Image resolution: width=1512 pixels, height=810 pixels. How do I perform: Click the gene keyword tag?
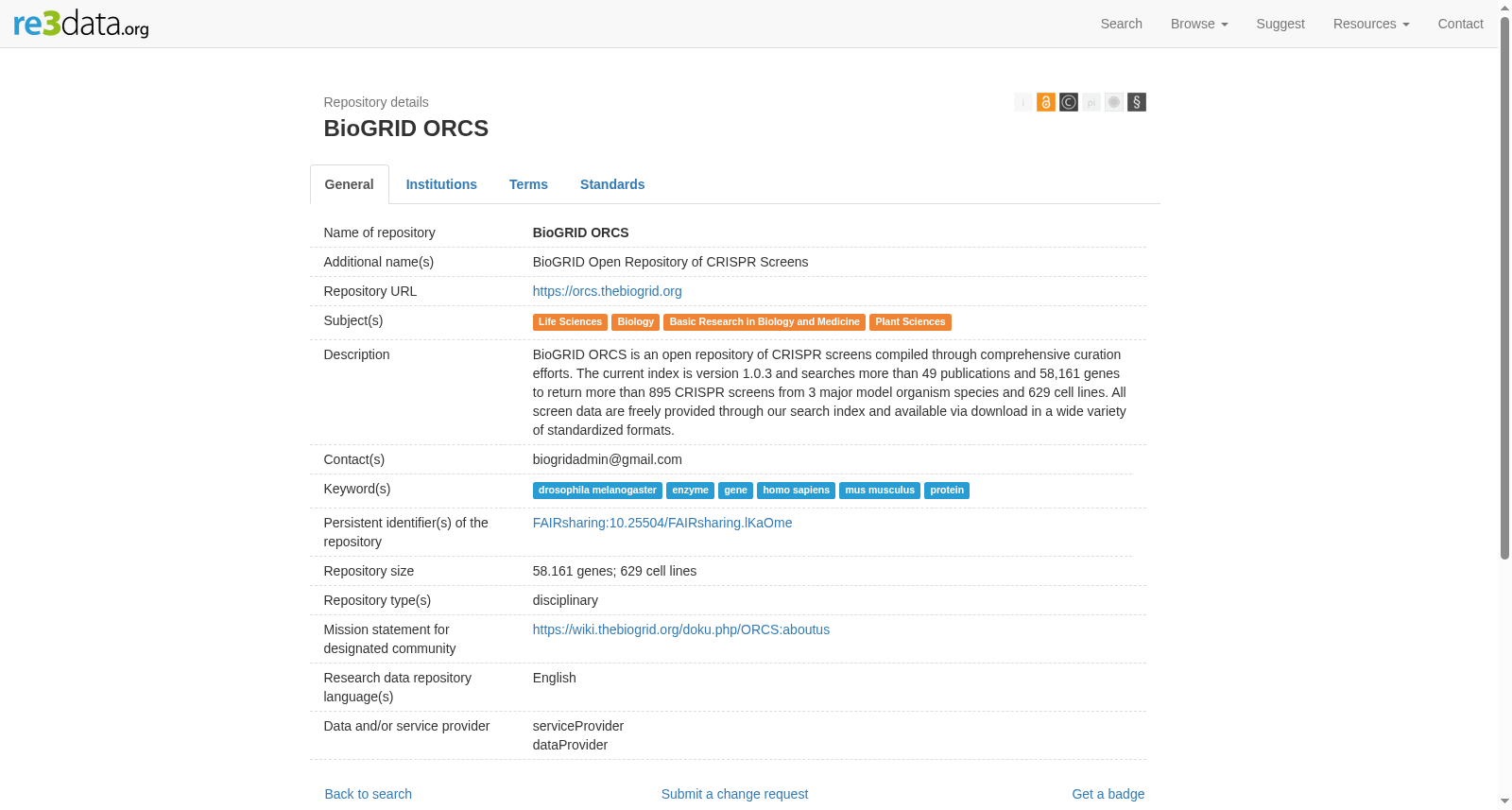click(x=735, y=491)
